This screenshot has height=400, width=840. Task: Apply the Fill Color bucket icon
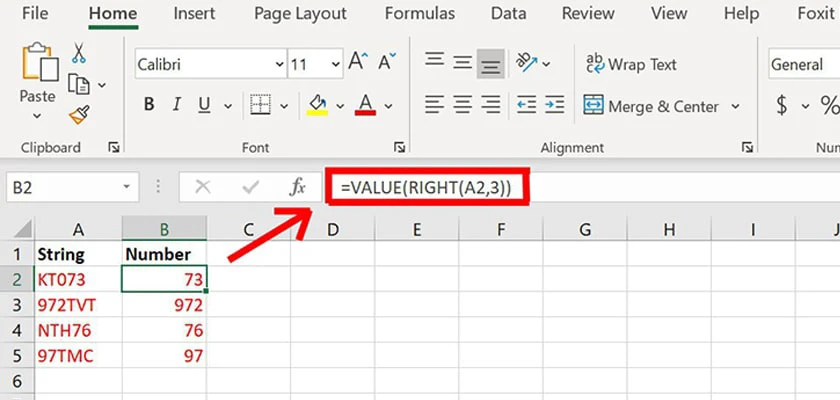pyautogui.click(x=317, y=105)
